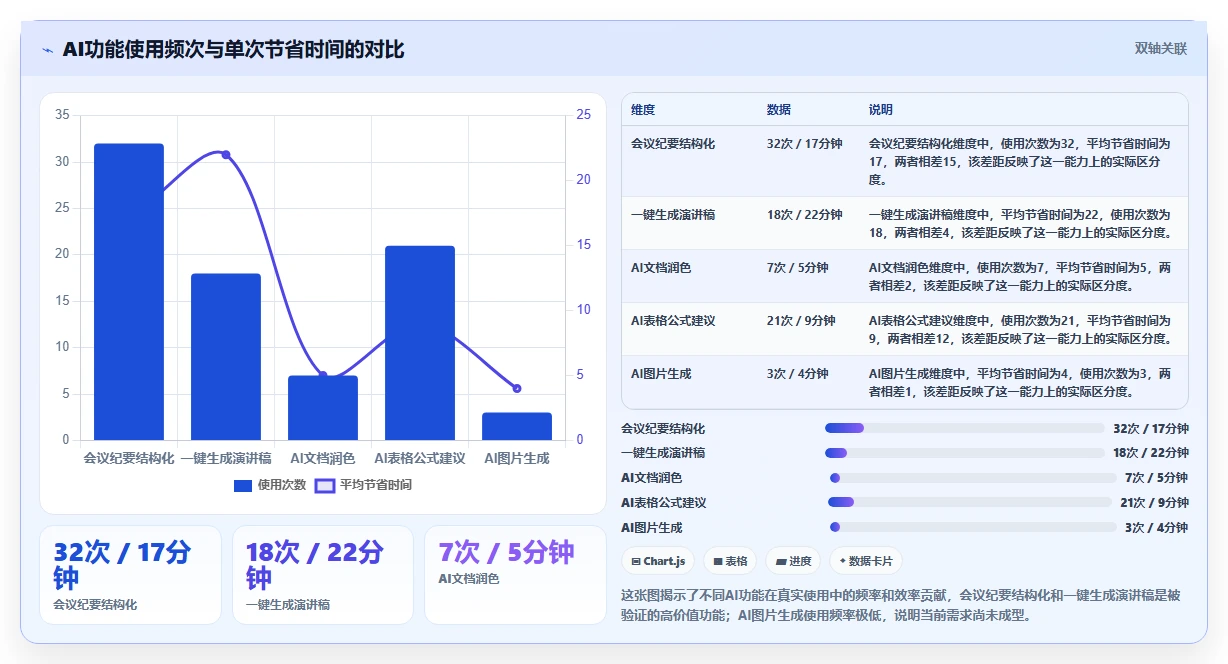Open the 7次 / 5分钟 stat card
Viewport: 1228px width, 664px height.
[516, 575]
